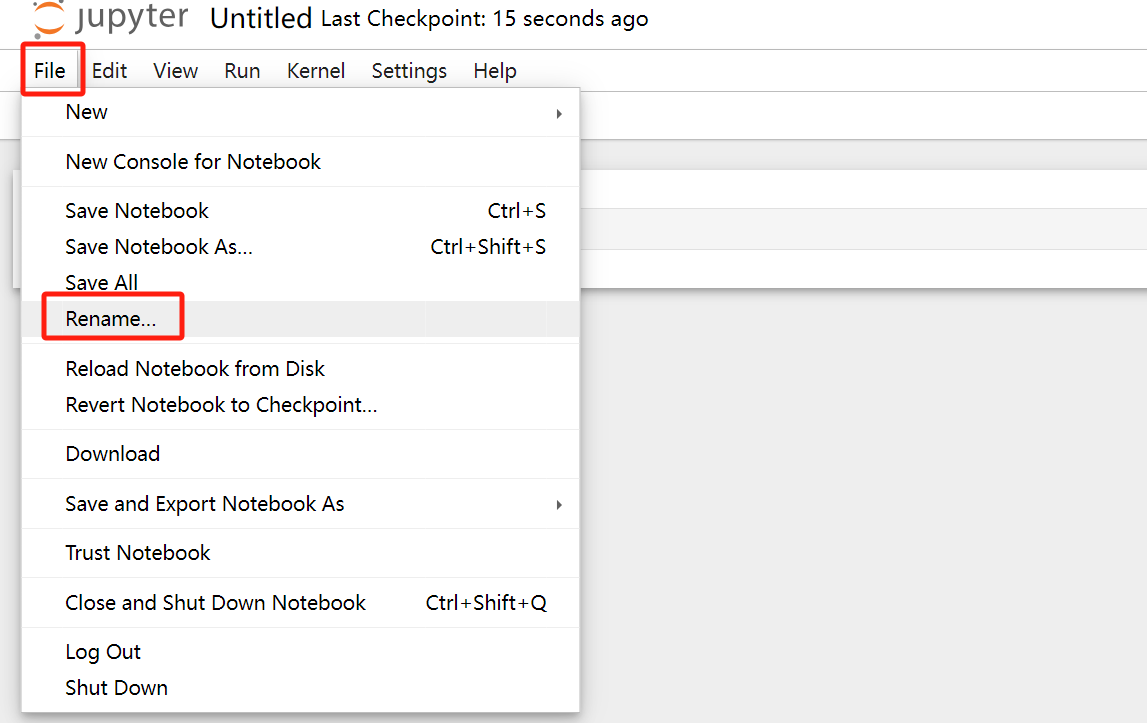This screenshot has width=1147, height=723.
Task: Click the Jupyter logo icon
Action: tap(46, 17)
